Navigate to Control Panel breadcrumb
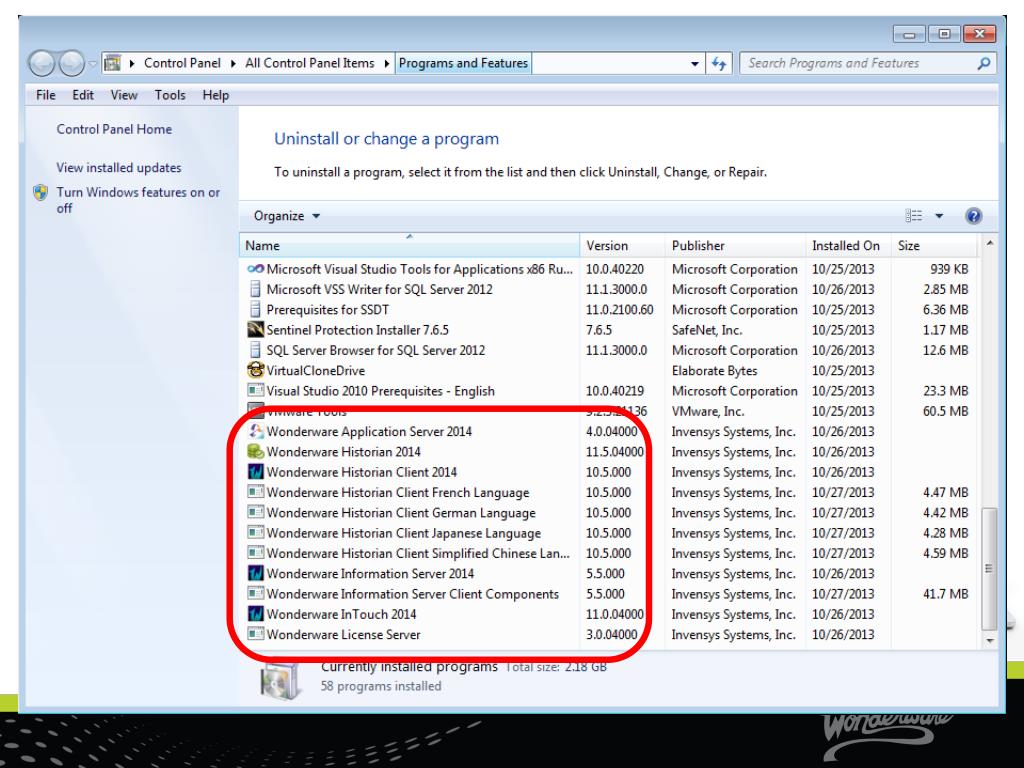 [x=182, y=63]
